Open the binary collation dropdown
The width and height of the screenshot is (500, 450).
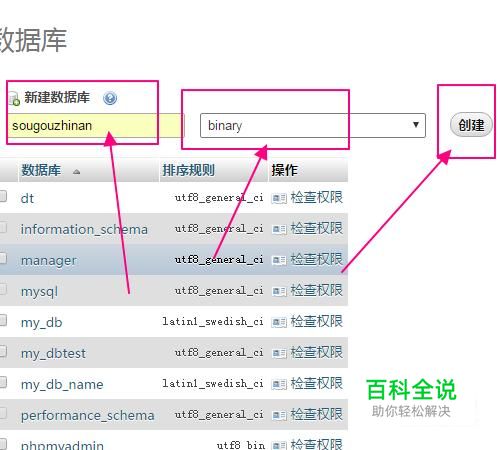[313, 125]
